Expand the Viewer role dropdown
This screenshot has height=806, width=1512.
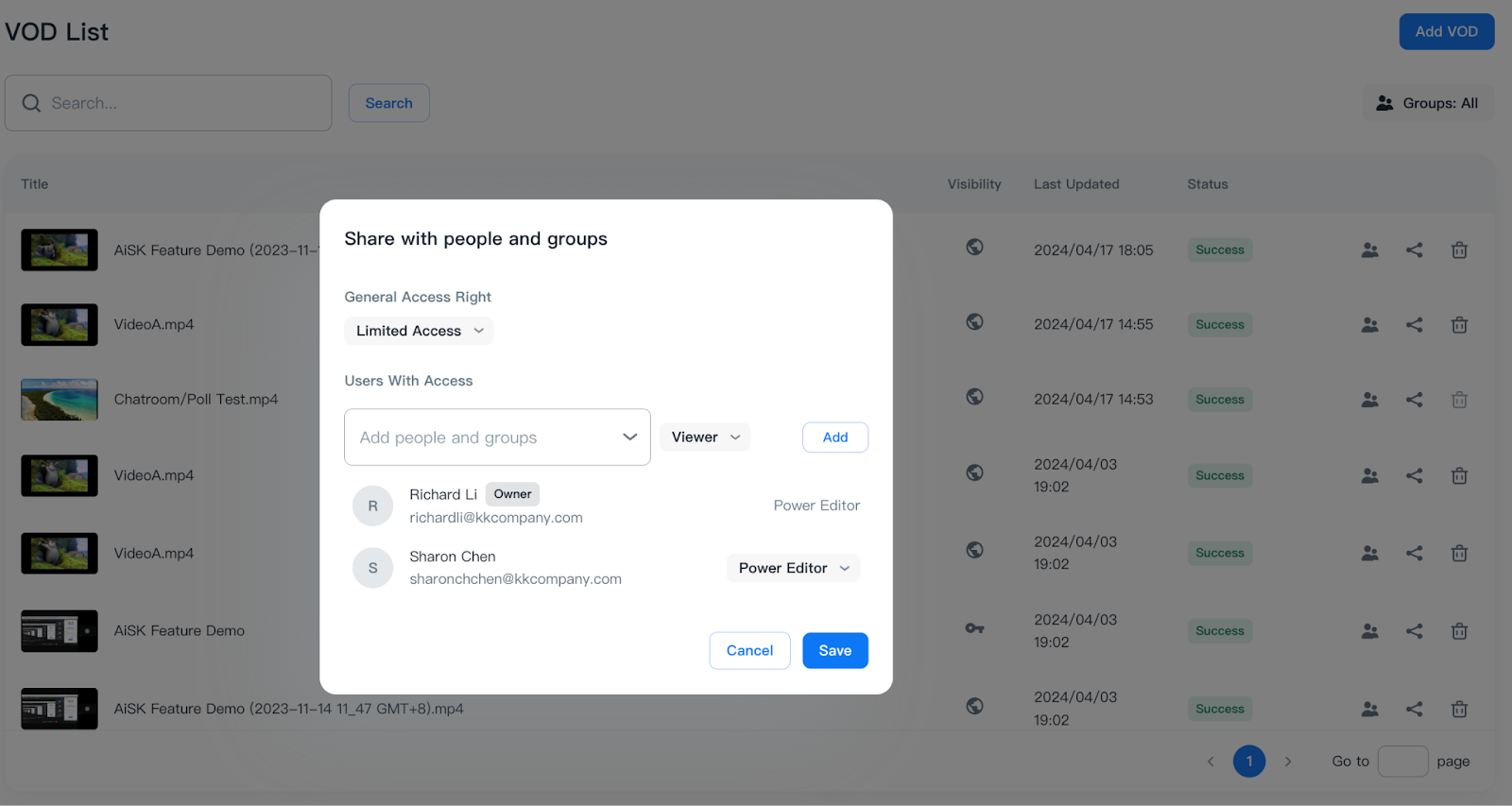pos(705,437)
